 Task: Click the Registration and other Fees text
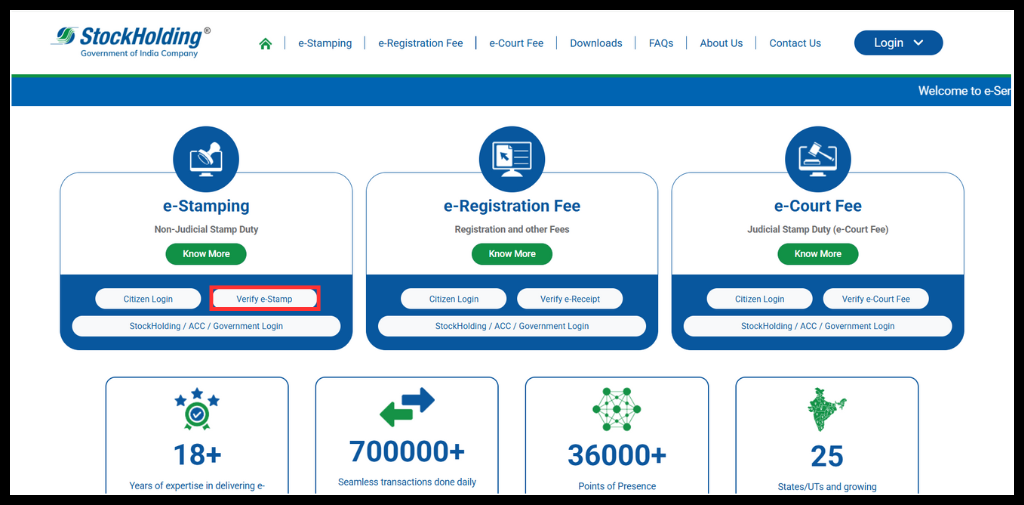click(512, 230)
